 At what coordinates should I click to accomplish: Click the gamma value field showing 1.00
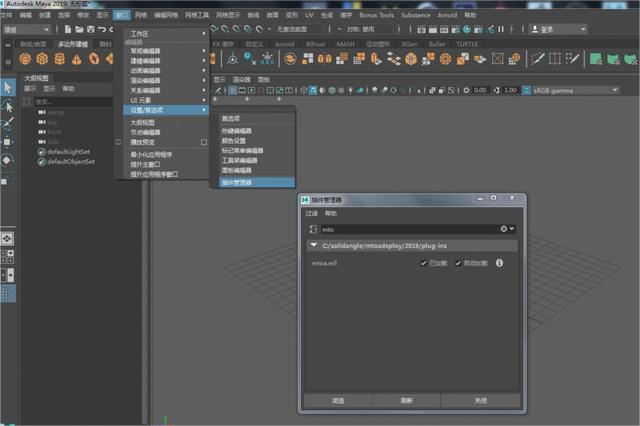(510, 90)
